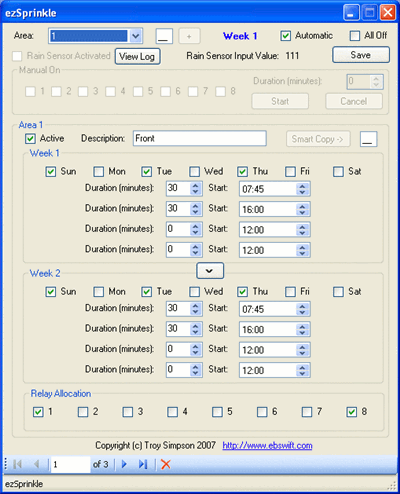Click the record position number field
400x494 pixels.
pos(70,464)
